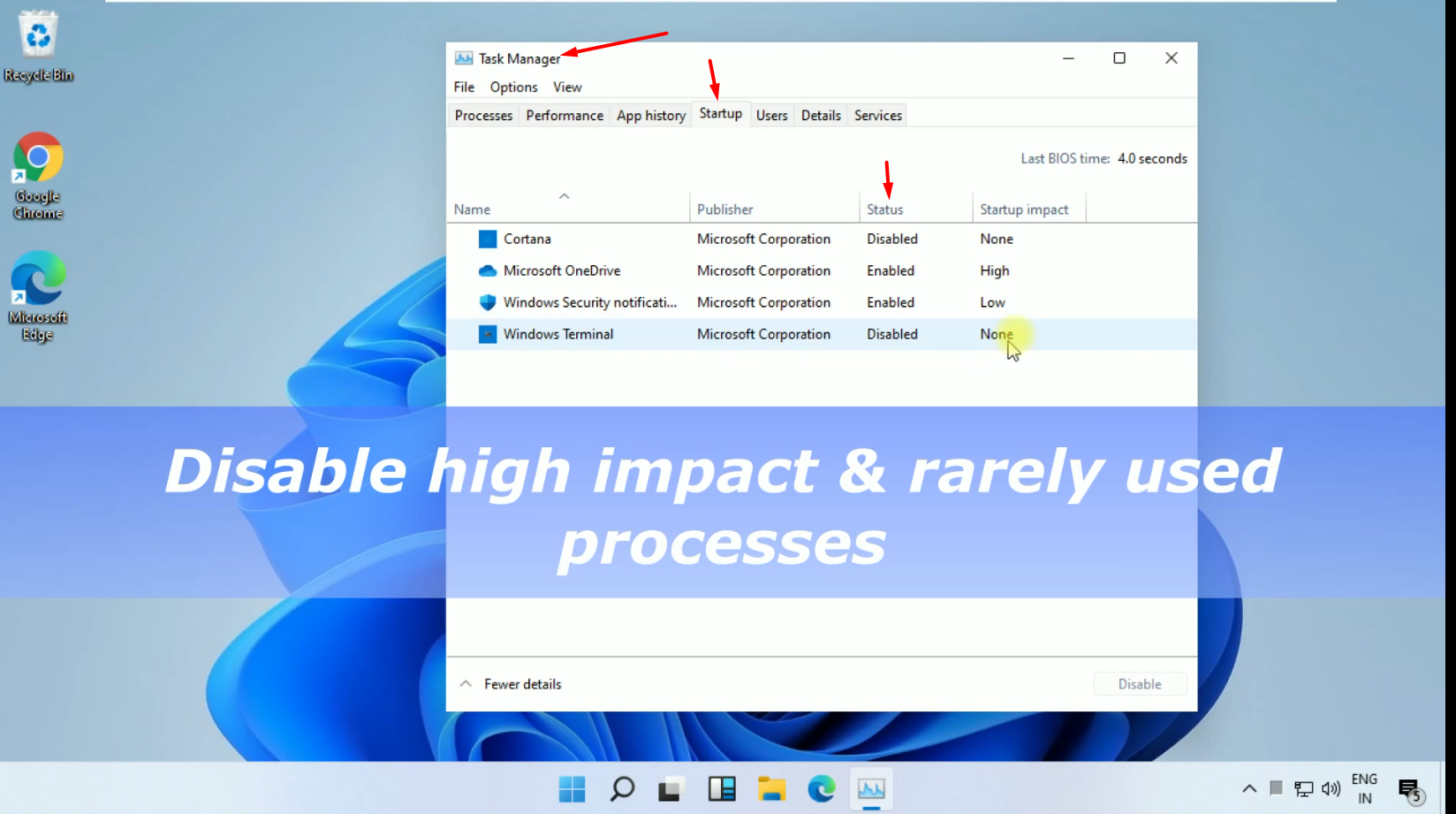Open the Windows Start menu
This screenshot has height=814, width=1456.
tap(573, 788)
